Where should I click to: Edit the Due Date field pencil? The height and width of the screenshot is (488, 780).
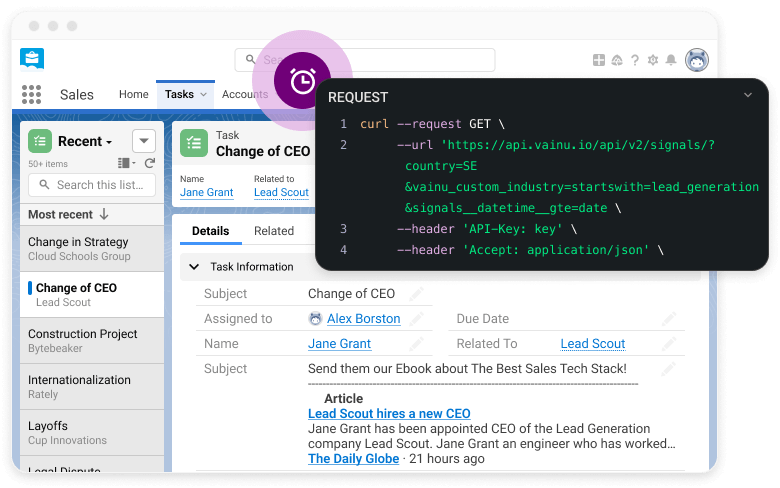coord(669,319)
